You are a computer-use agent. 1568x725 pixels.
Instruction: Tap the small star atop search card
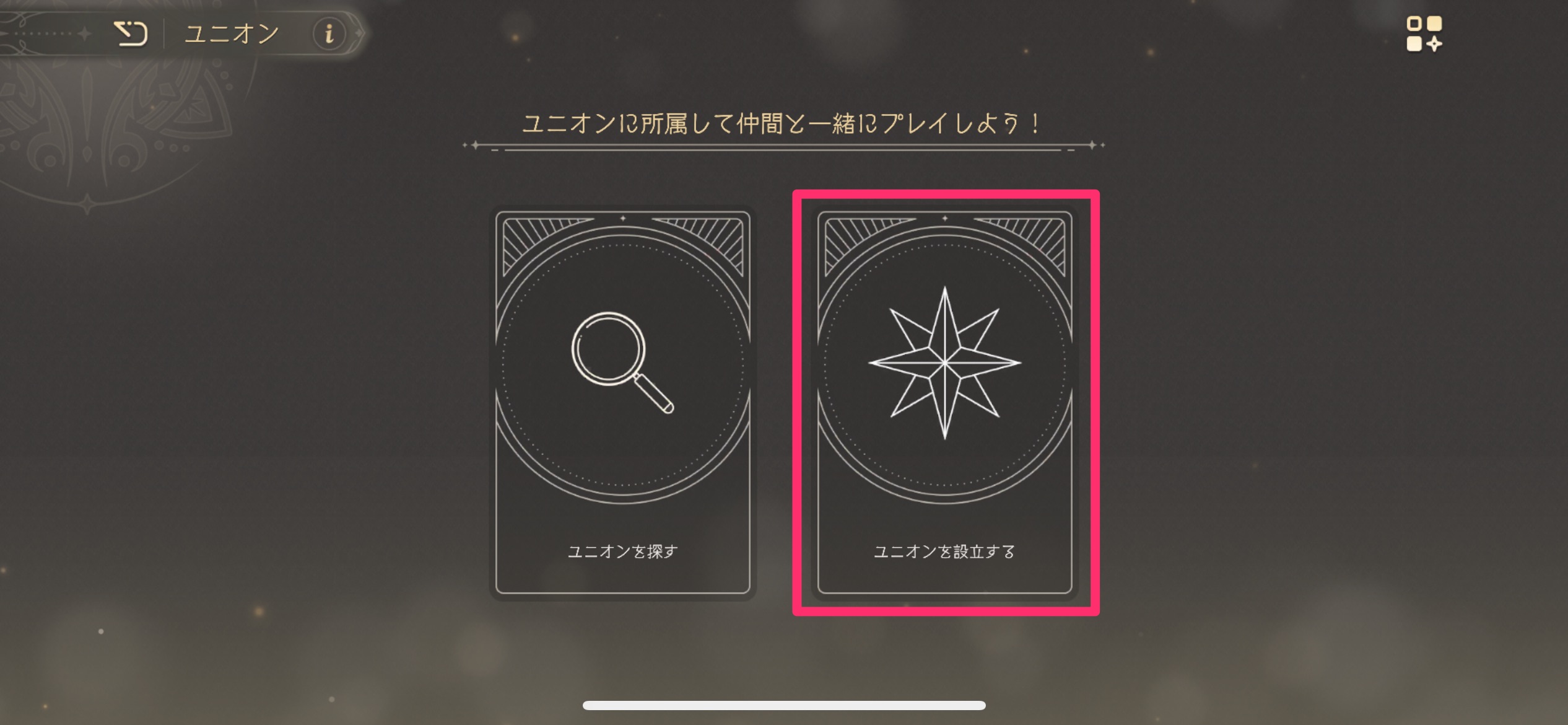(623, 218)
